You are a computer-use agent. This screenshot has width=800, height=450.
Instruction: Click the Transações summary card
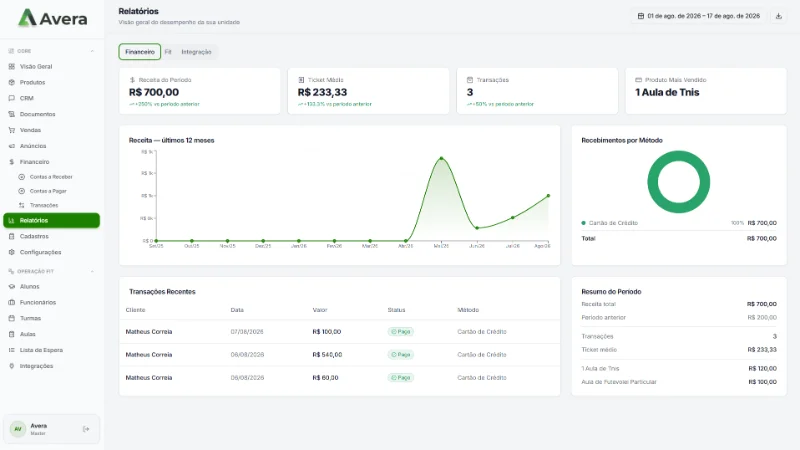(x=537, y=91)
